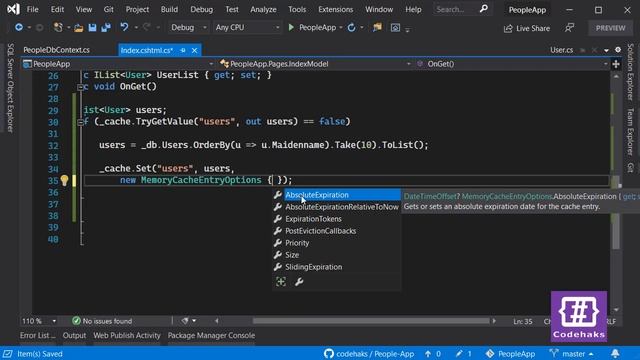The height and width of the screenshot is (360, 640).
Task: Expand the open documents list arrow
Action: point(606,50)
